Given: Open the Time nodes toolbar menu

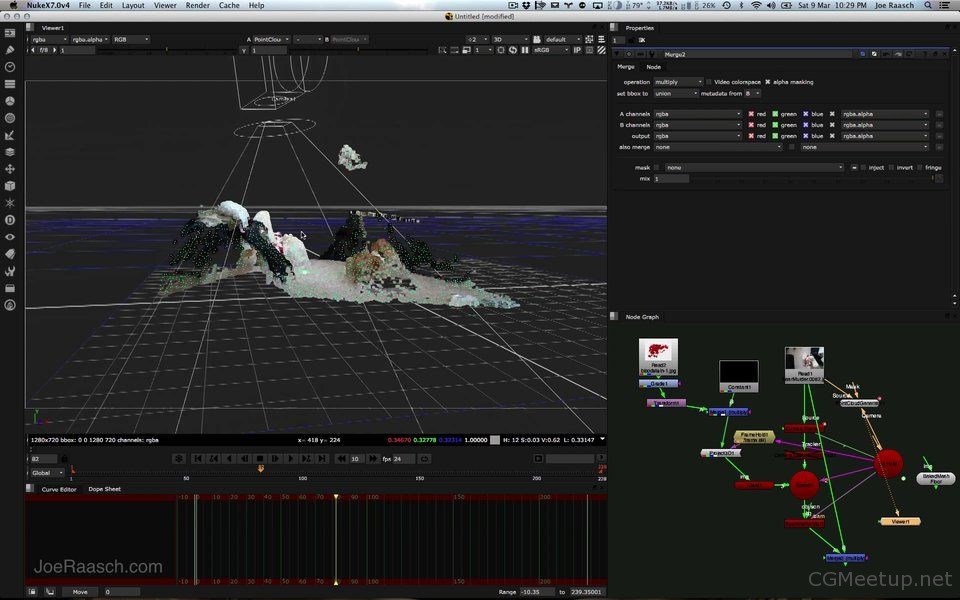Looking at the screenshot, I should (x=10, y=66).
